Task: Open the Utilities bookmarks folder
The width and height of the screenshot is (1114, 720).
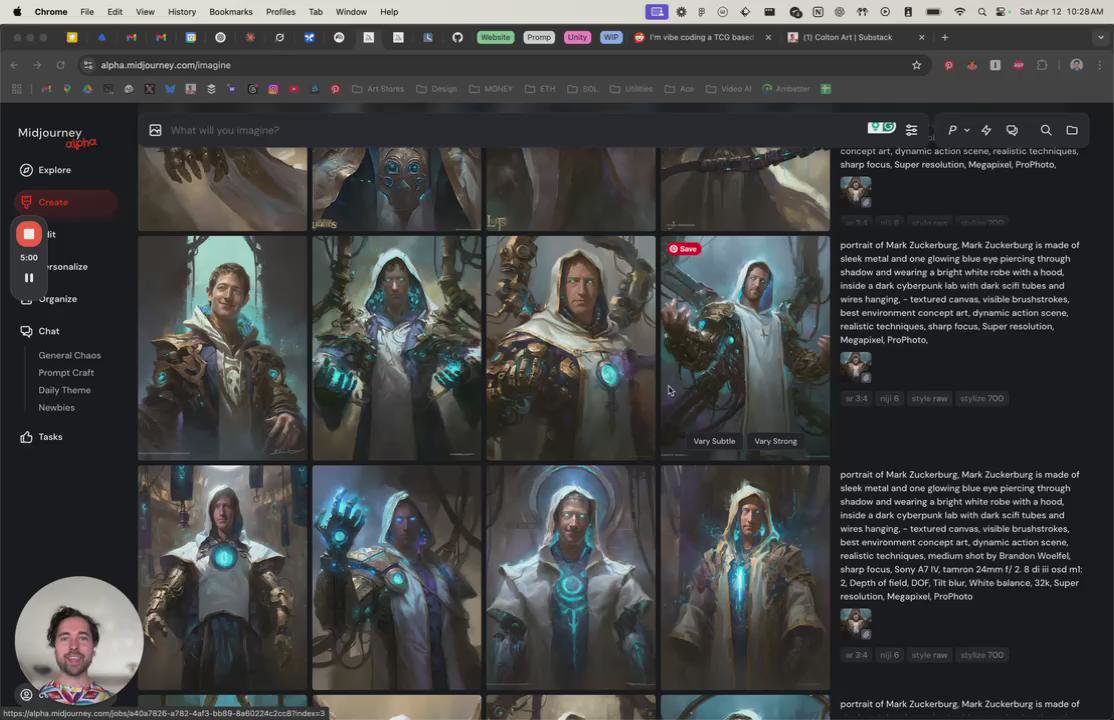Action: [x=631, y=89]
